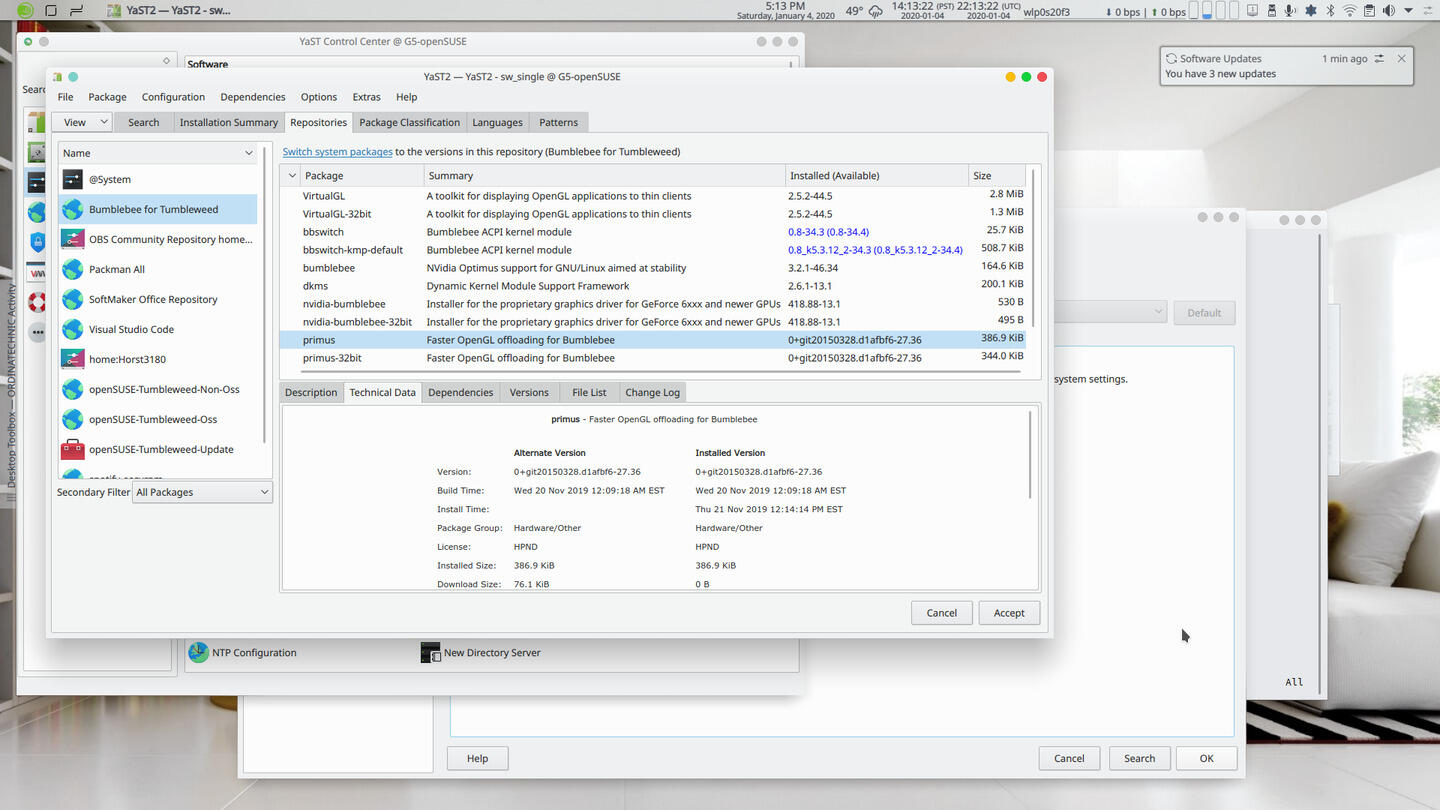Click the openSUSE-Tumbleweed-Update red toolbox icon

click(72, 449)
